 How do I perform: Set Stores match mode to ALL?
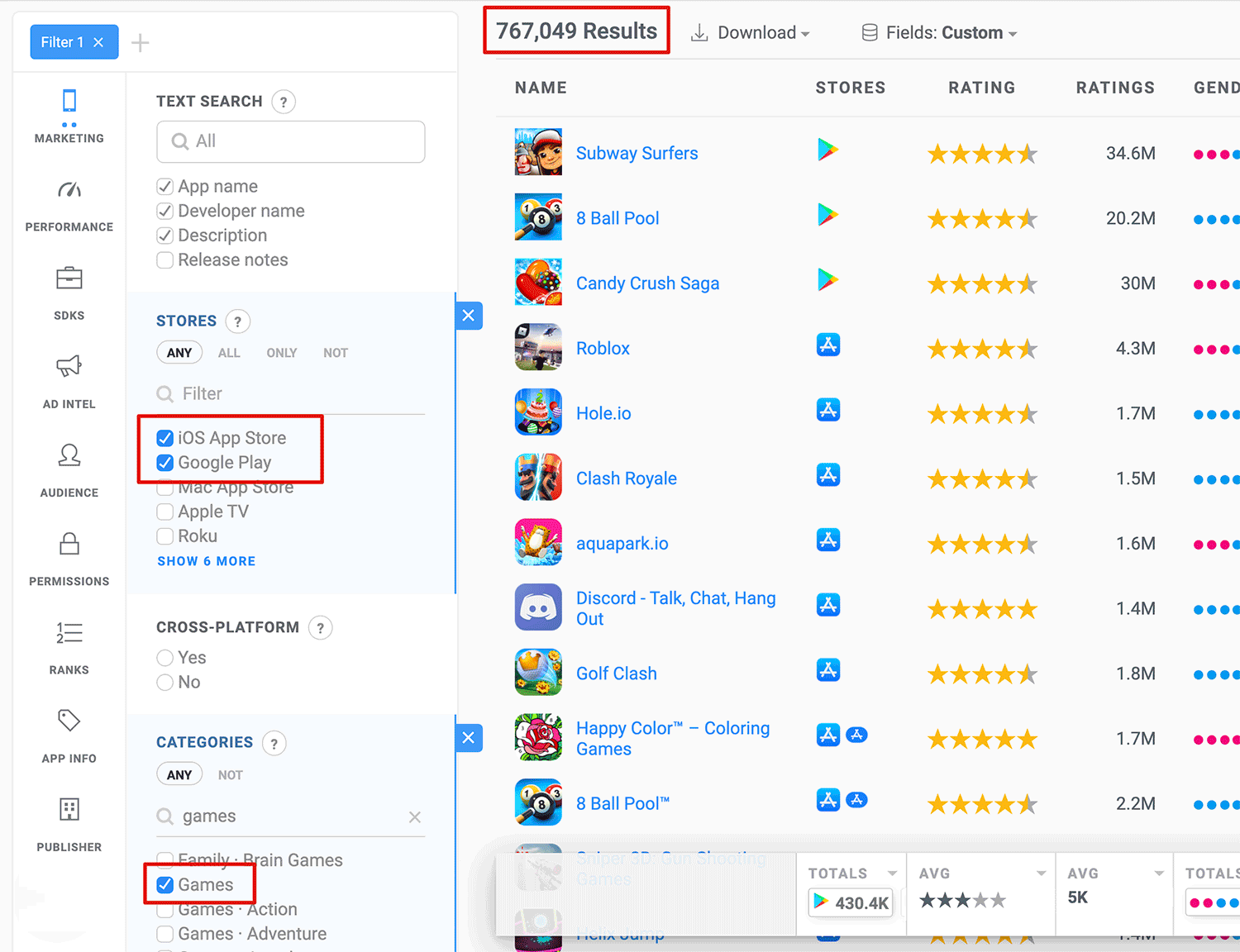pyautogui.click(x=229, y=353)
